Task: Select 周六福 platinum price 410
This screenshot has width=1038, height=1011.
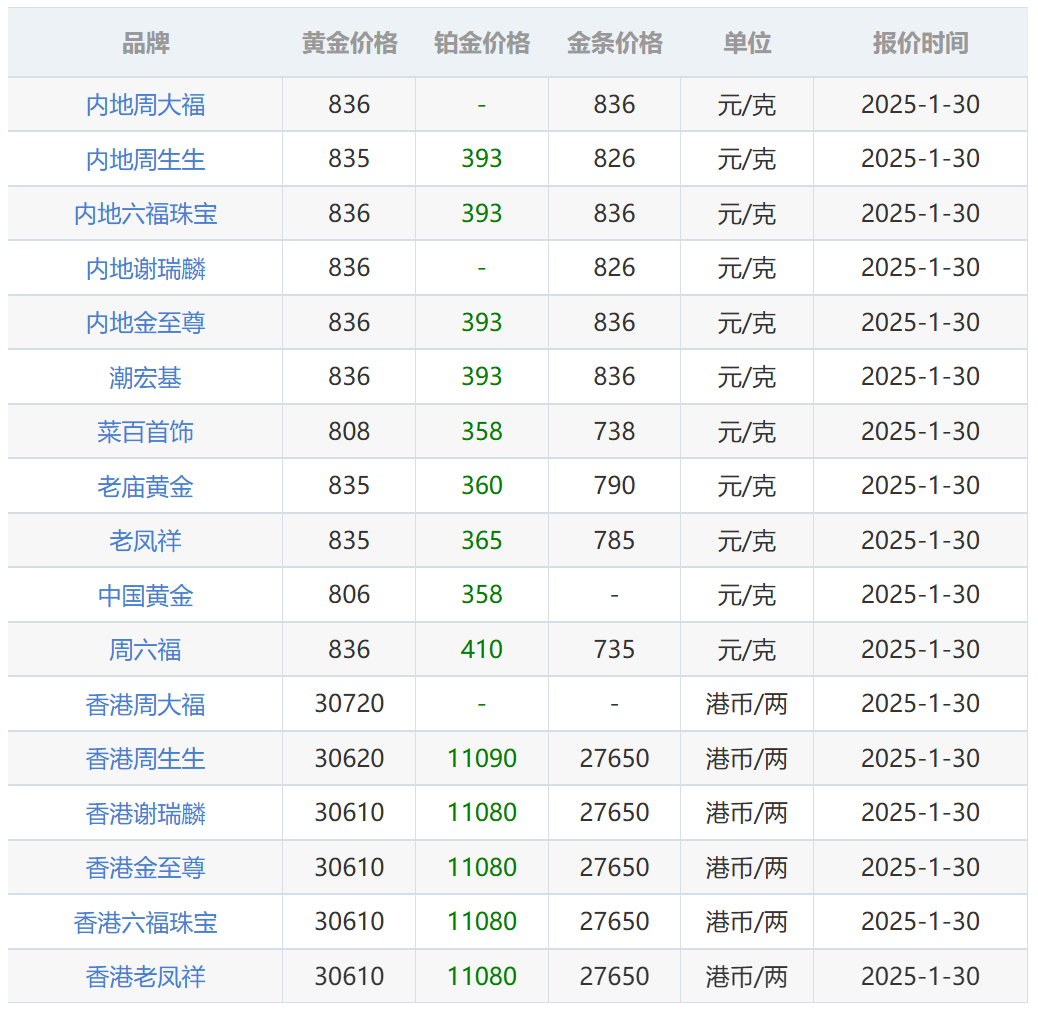Action: [x=482, y=650]
